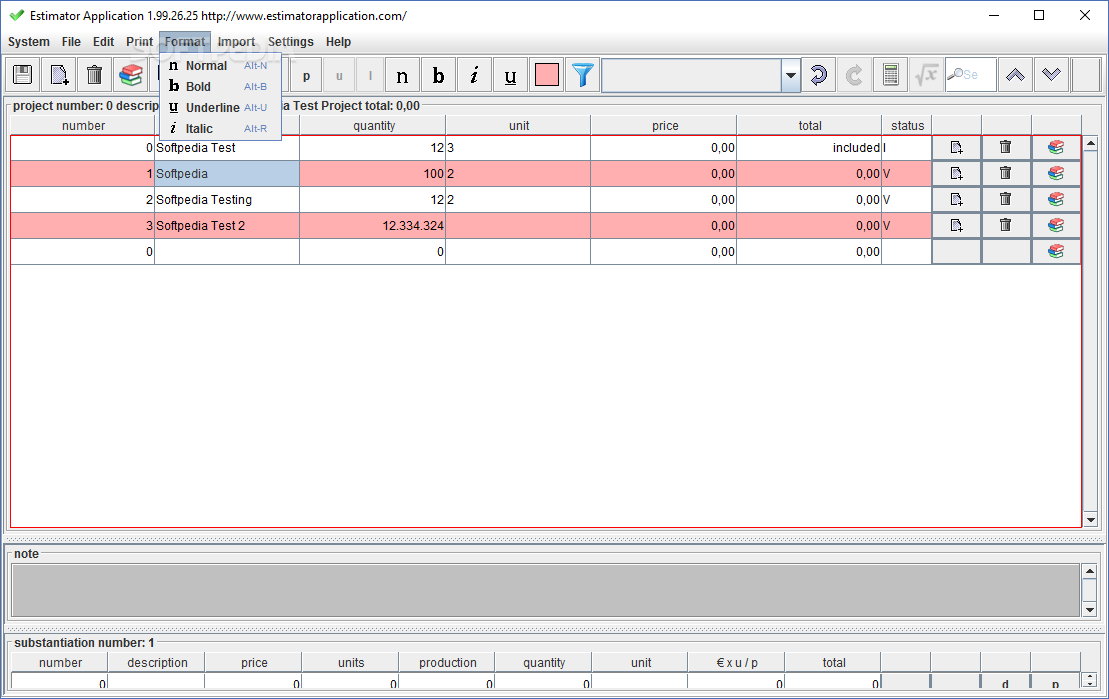Click into the toolbar combo box field
The image size is (1109, 699).
[x=692, y=75]
